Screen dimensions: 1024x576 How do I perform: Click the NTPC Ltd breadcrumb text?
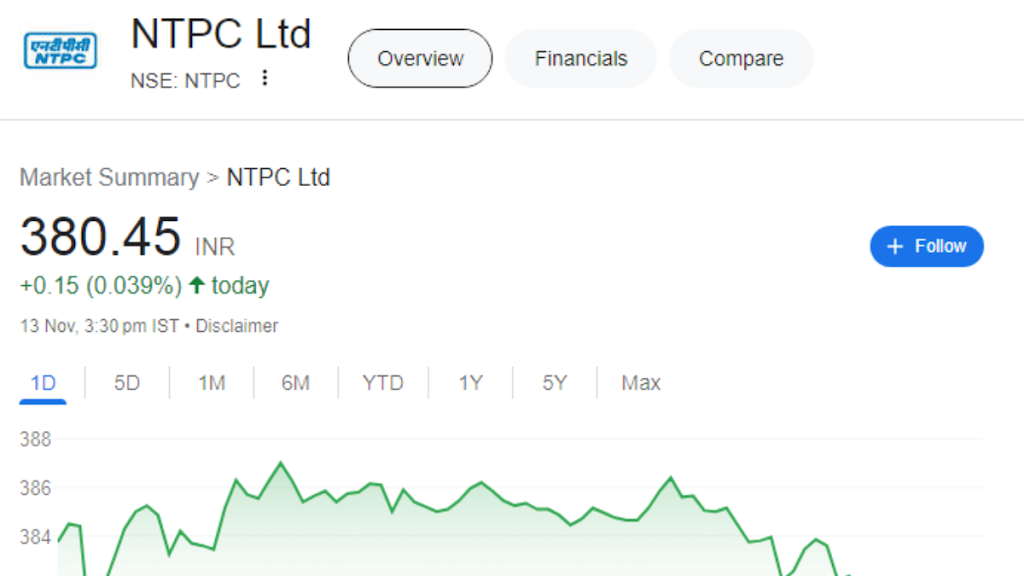tap(278, 178)
